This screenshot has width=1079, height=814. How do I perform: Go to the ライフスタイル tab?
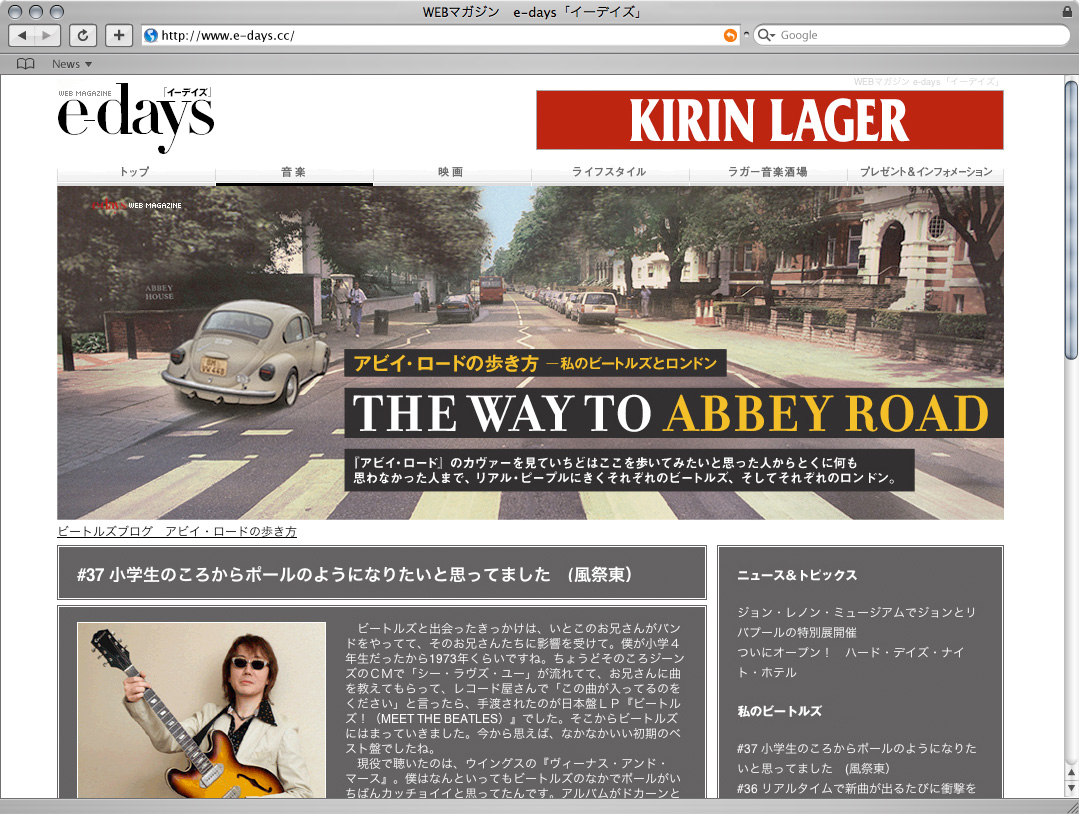[609, 172]
